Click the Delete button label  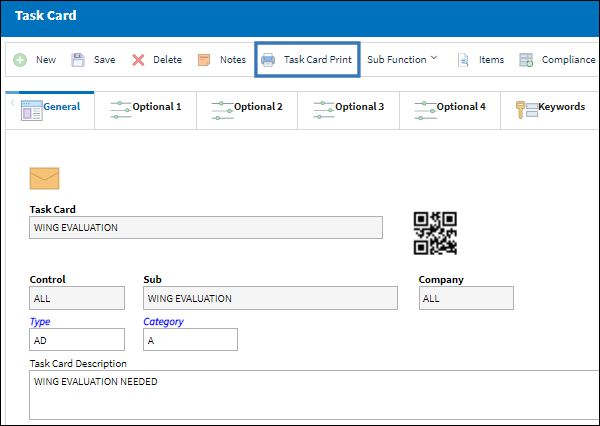point(167,60)
